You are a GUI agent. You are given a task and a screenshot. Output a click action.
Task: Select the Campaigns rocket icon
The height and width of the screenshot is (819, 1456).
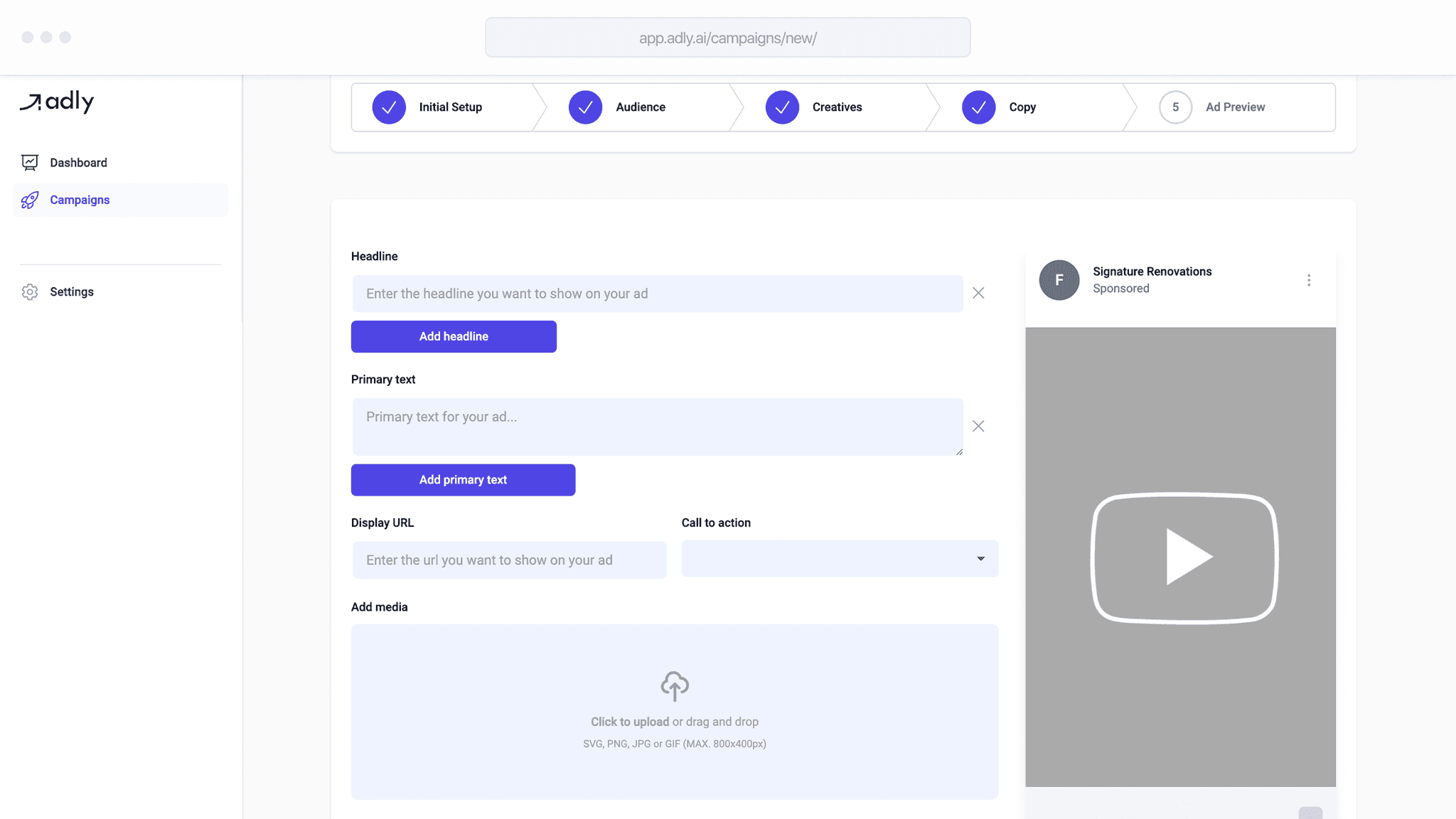pyautogui.click(x=29, y=200)
